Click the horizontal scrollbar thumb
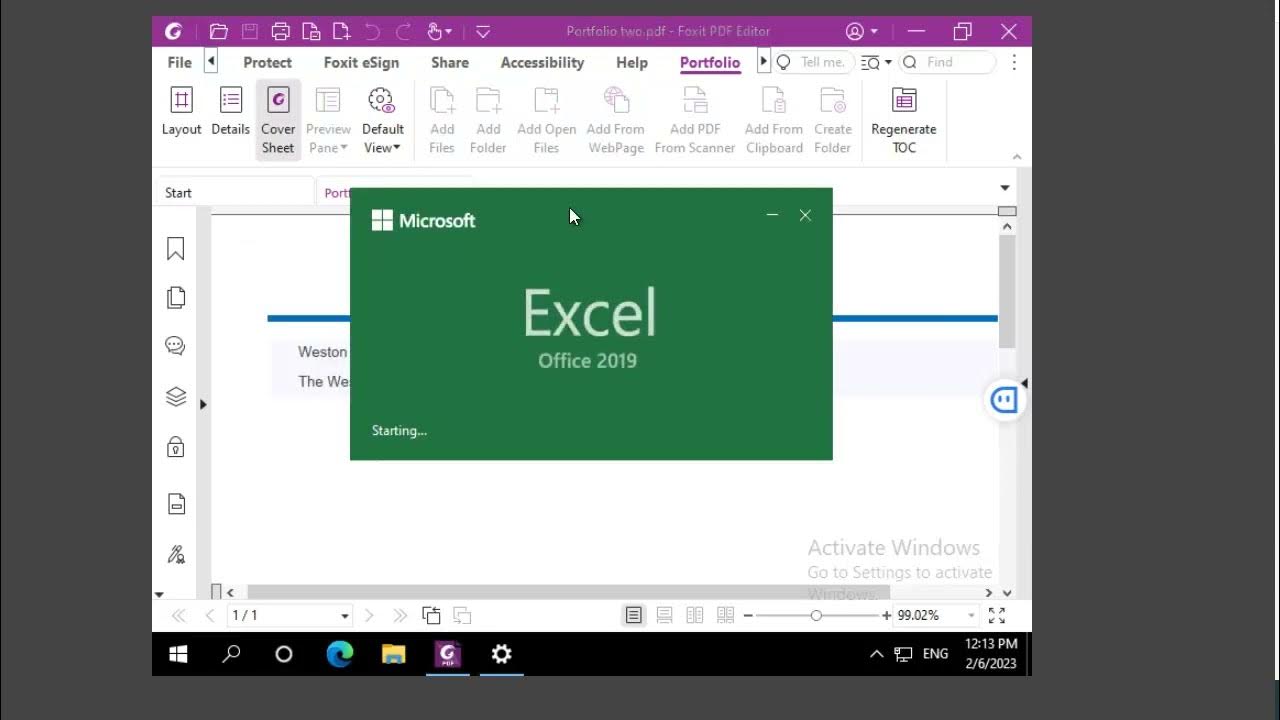Screen dimensions: 1280x720 [569, 593]
